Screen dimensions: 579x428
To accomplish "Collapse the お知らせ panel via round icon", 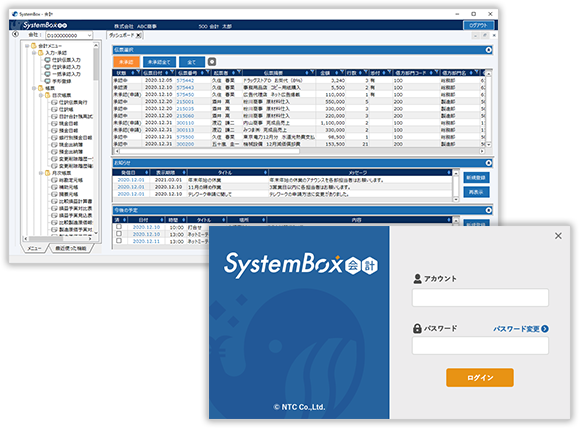I will [x=489, y=163].
